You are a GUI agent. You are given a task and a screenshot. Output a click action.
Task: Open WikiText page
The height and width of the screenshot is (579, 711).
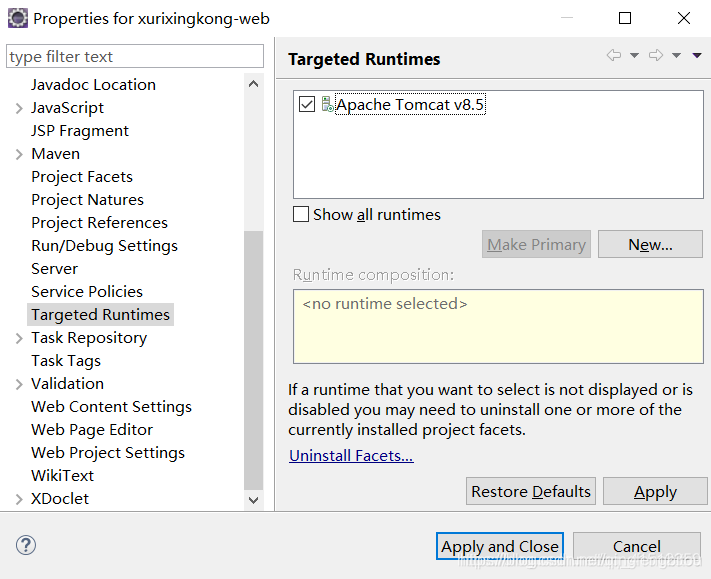(63, 476)
